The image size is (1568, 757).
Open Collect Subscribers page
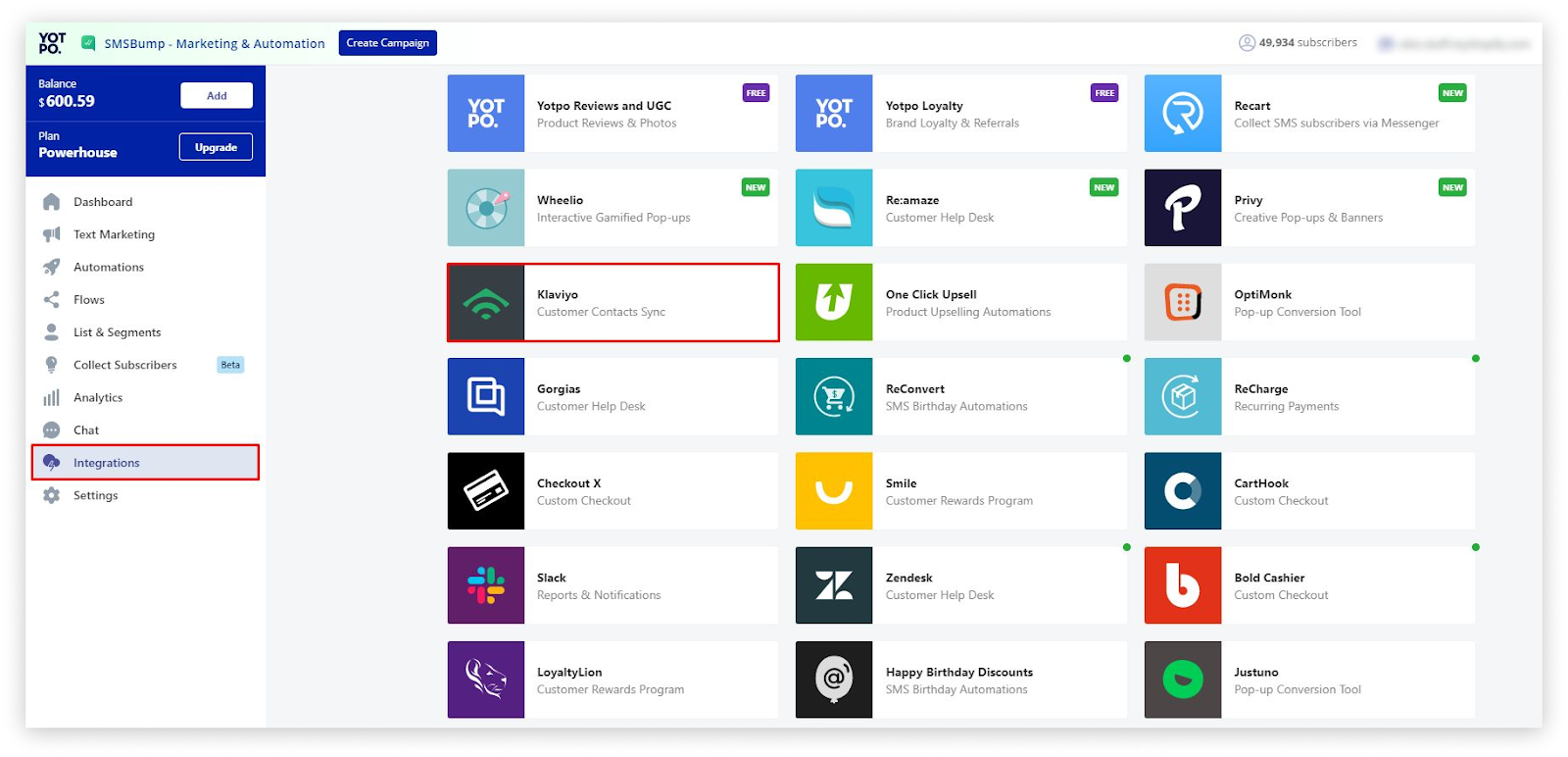click(x=145, y=365)
